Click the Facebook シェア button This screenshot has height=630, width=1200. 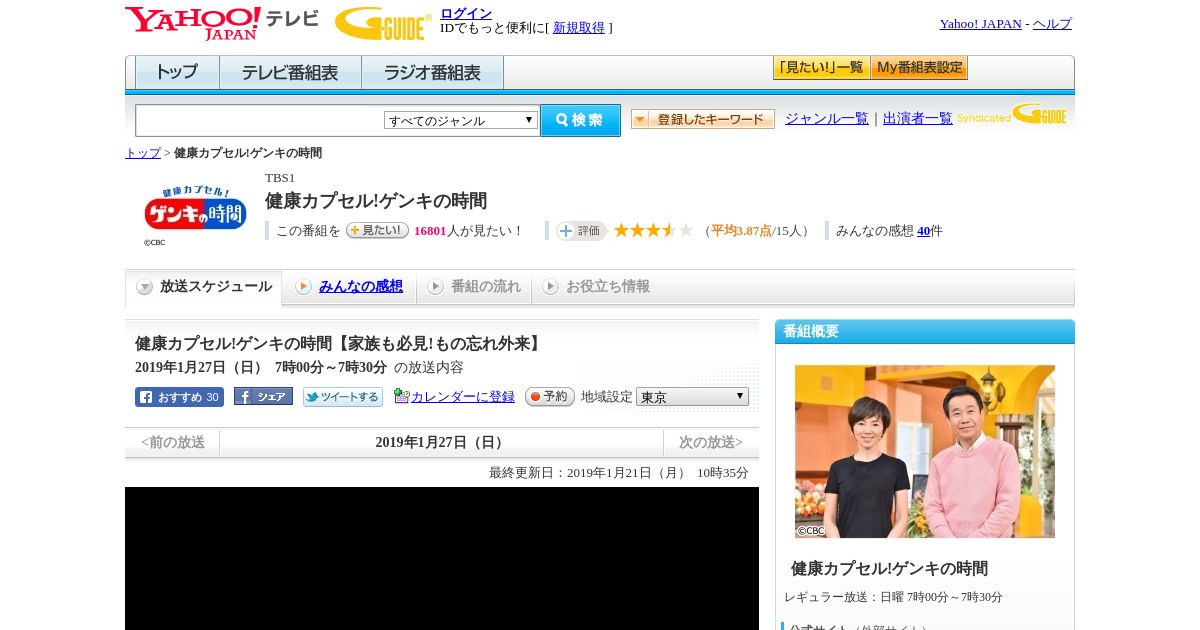click(263, 397)
